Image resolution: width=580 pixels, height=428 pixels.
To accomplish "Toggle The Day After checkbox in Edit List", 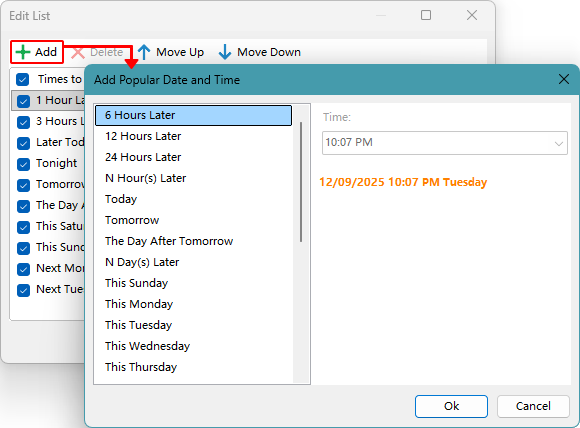I will click(23, 206).
